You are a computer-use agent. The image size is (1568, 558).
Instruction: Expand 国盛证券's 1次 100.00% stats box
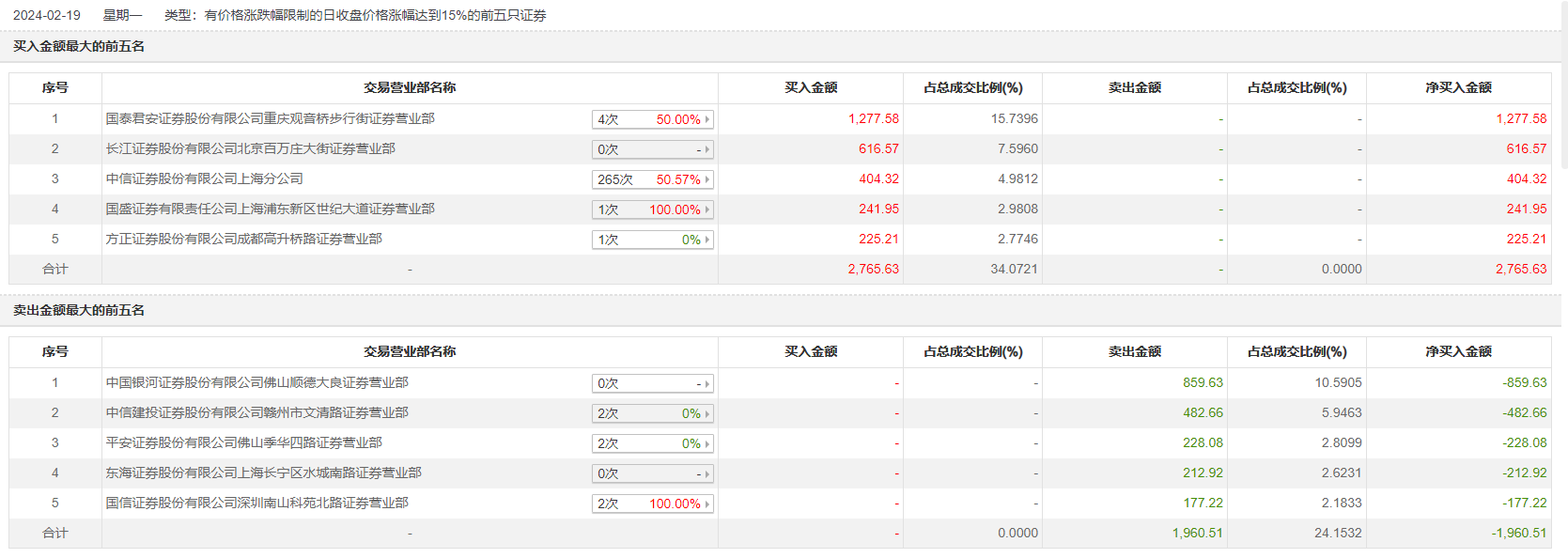[653, 209]
